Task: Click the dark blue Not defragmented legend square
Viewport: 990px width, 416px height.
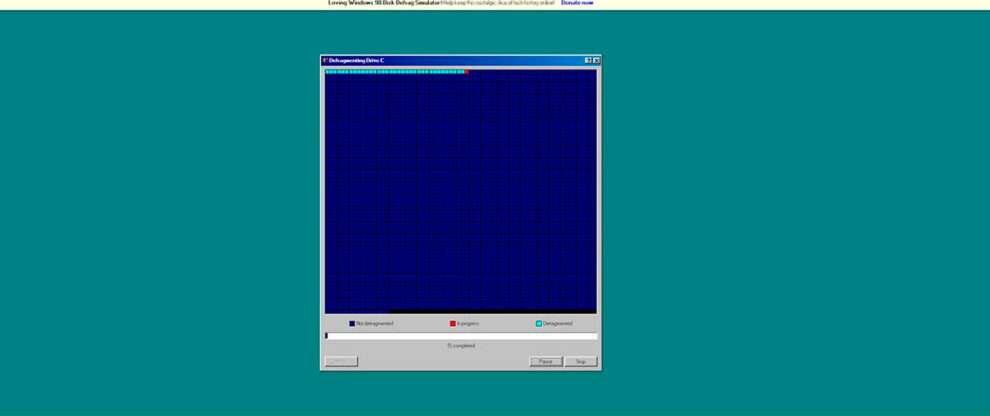Action: [352, 324]
